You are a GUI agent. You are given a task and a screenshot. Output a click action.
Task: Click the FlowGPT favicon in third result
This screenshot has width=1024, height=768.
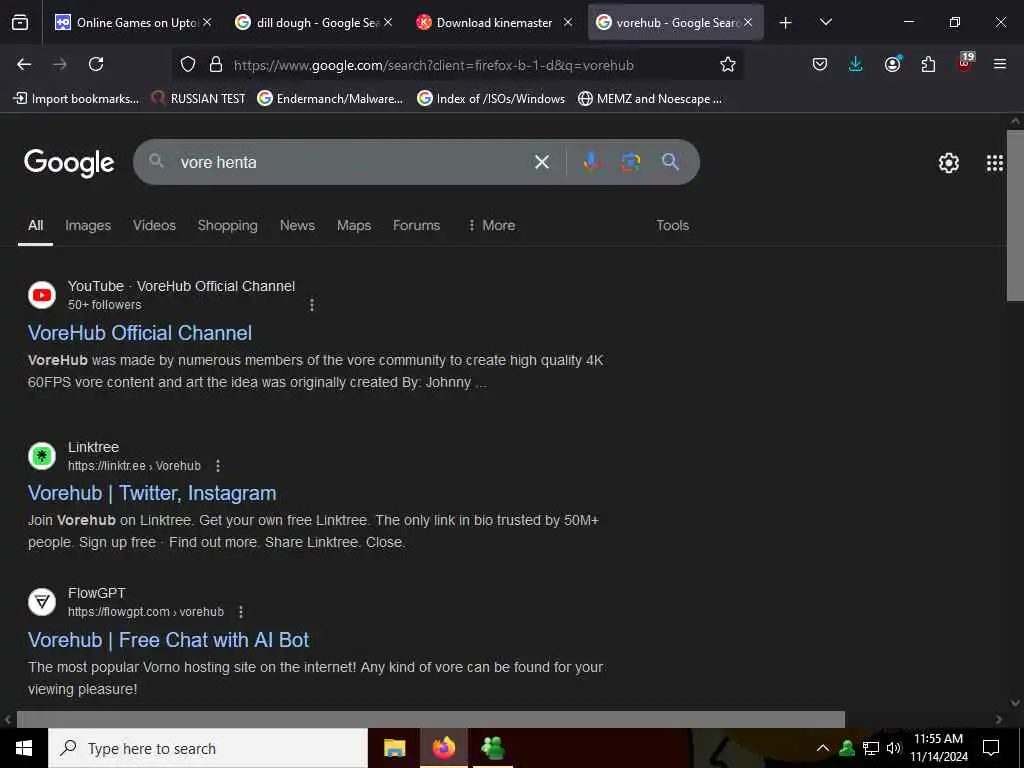42,601
